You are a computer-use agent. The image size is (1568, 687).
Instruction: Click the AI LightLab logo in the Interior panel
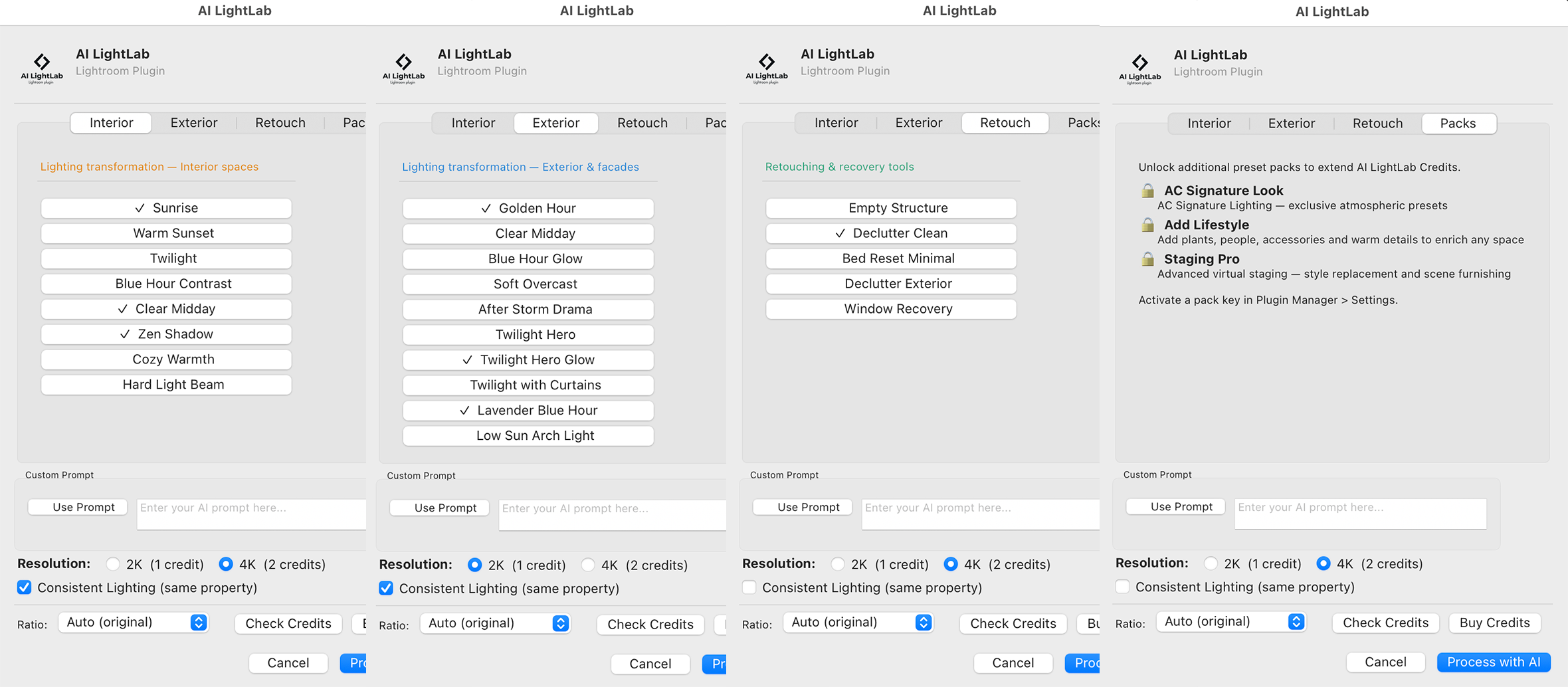42,66
